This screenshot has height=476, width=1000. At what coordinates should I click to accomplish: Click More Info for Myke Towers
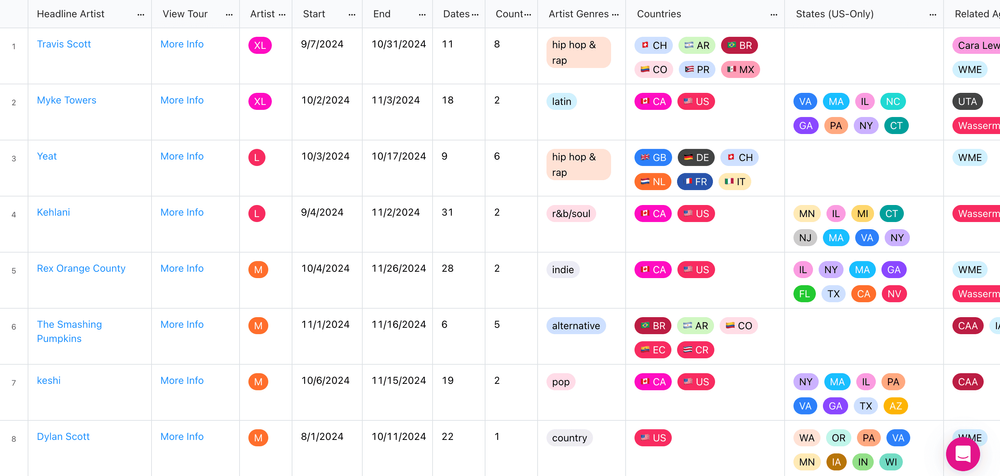182,100
